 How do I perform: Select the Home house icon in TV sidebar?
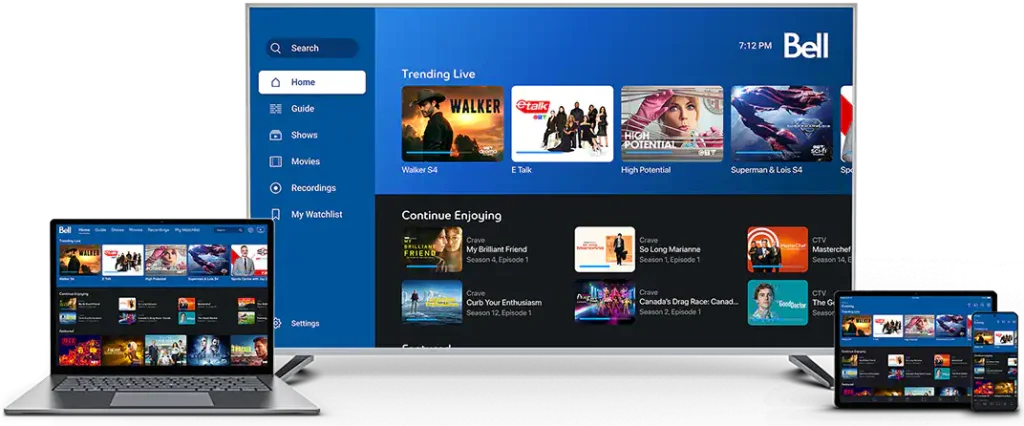(x=275, y=82)
